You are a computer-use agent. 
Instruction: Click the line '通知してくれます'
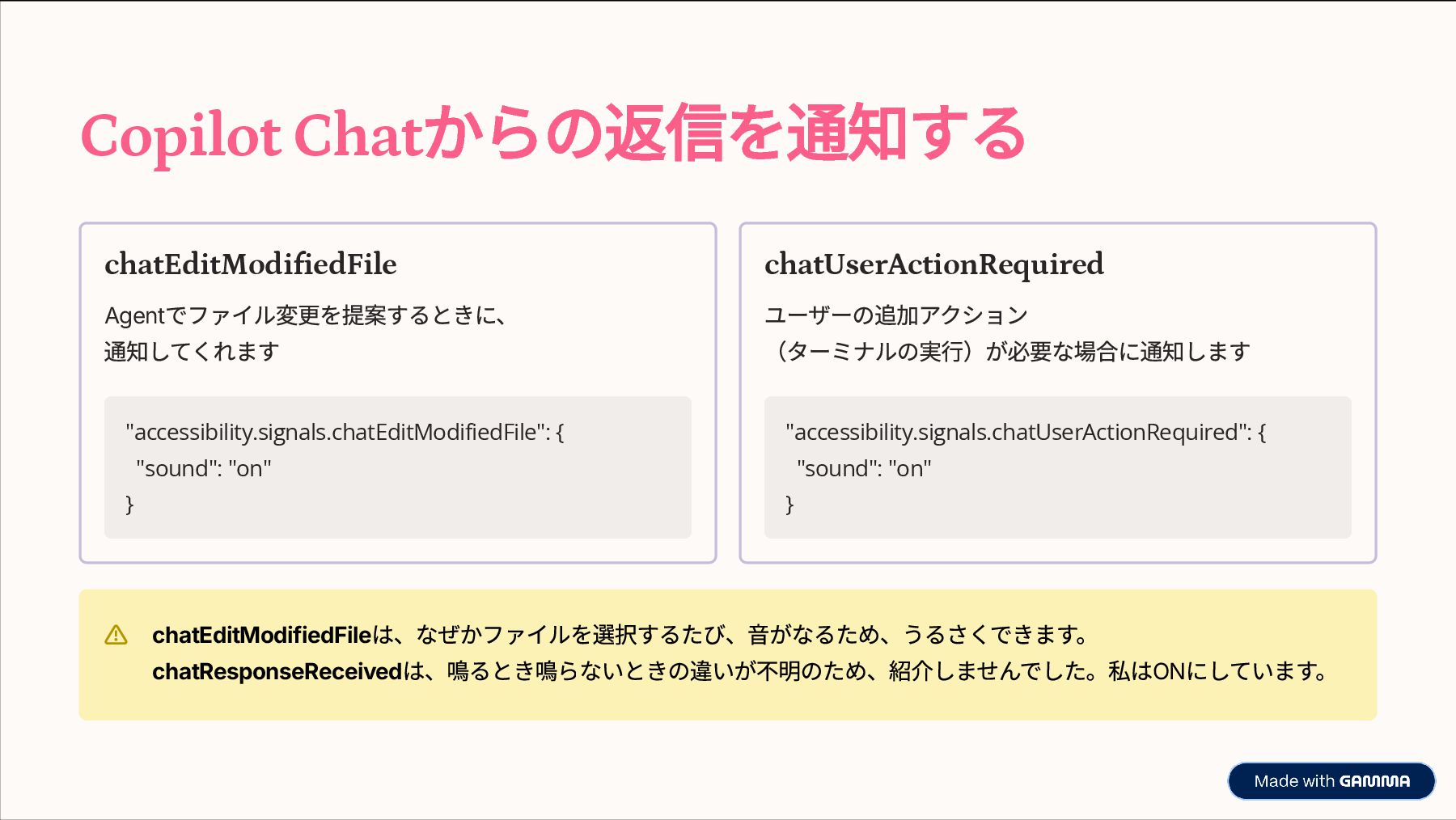click(x=192, y=352)
